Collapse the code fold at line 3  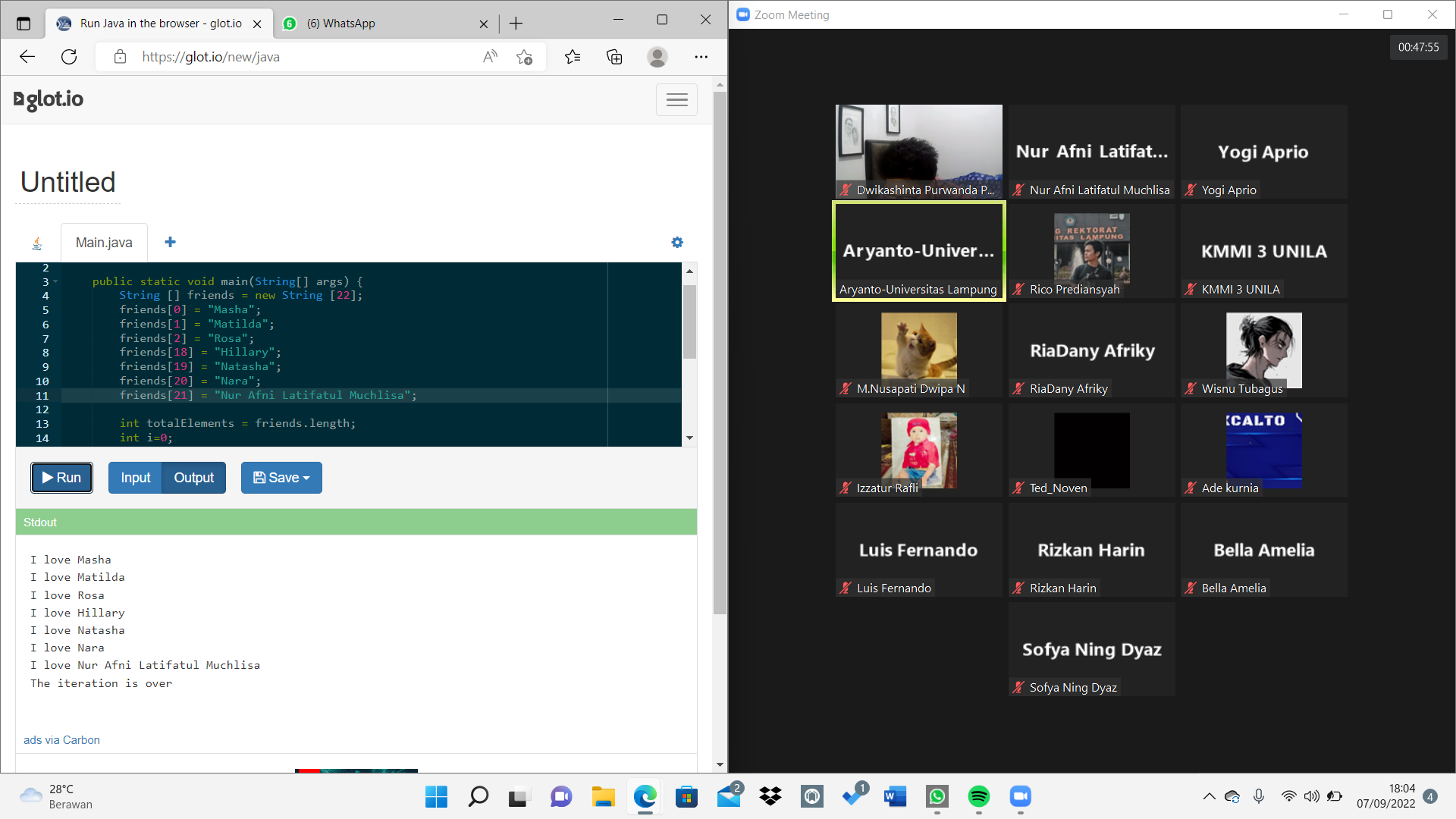pos(54,281)
